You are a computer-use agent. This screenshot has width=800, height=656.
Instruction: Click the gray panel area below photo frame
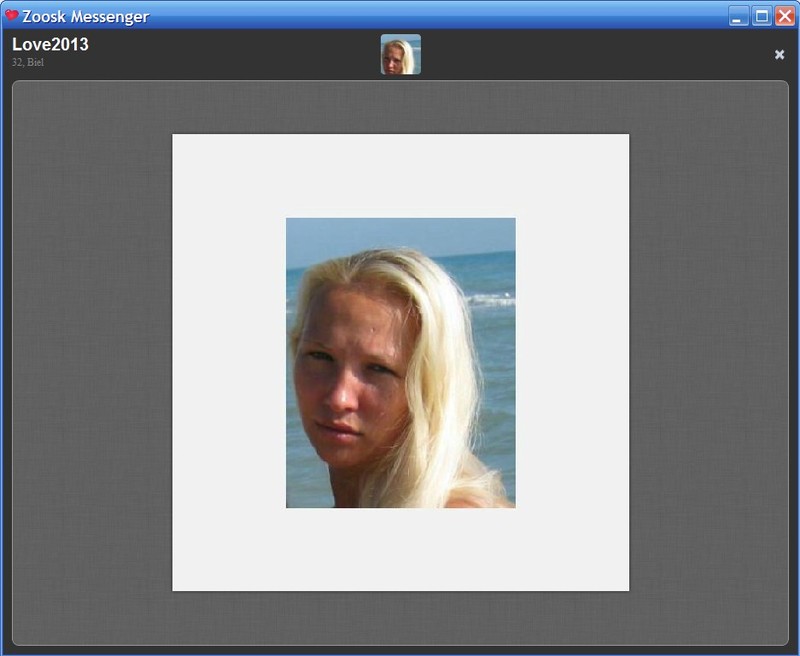pyautogui.click(x=401, y=618)
